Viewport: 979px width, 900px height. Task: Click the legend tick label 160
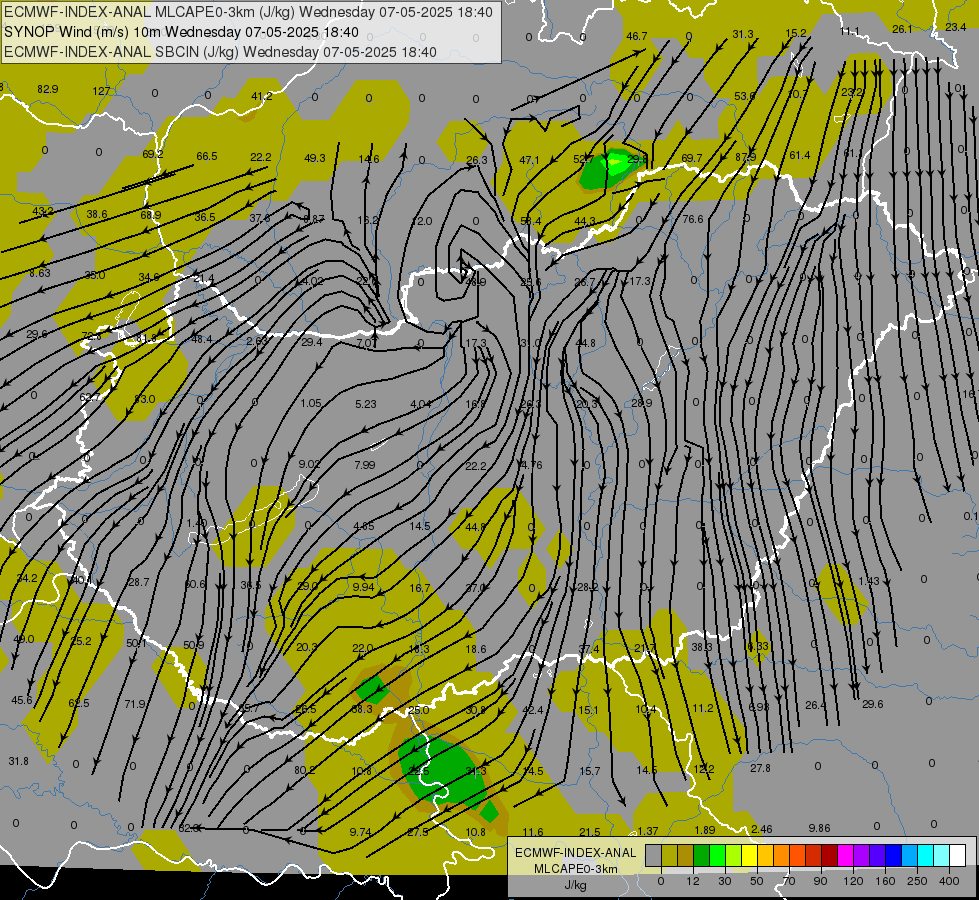point(885,881)
